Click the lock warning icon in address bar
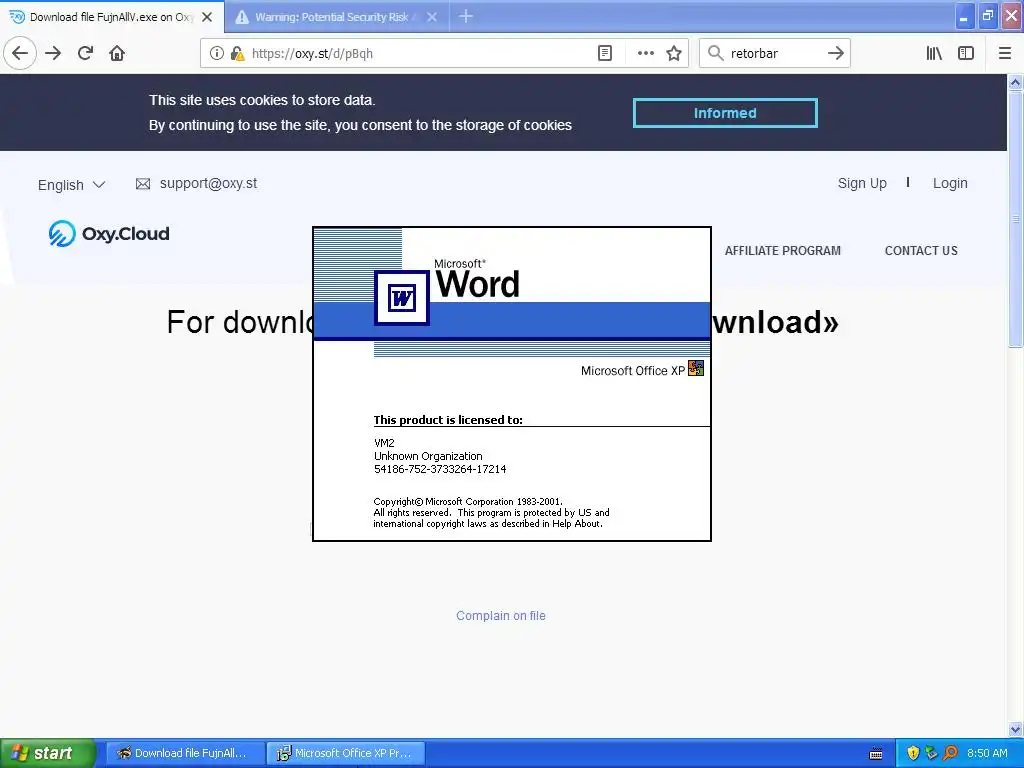 pyautogui.click(x=237, y=54)
